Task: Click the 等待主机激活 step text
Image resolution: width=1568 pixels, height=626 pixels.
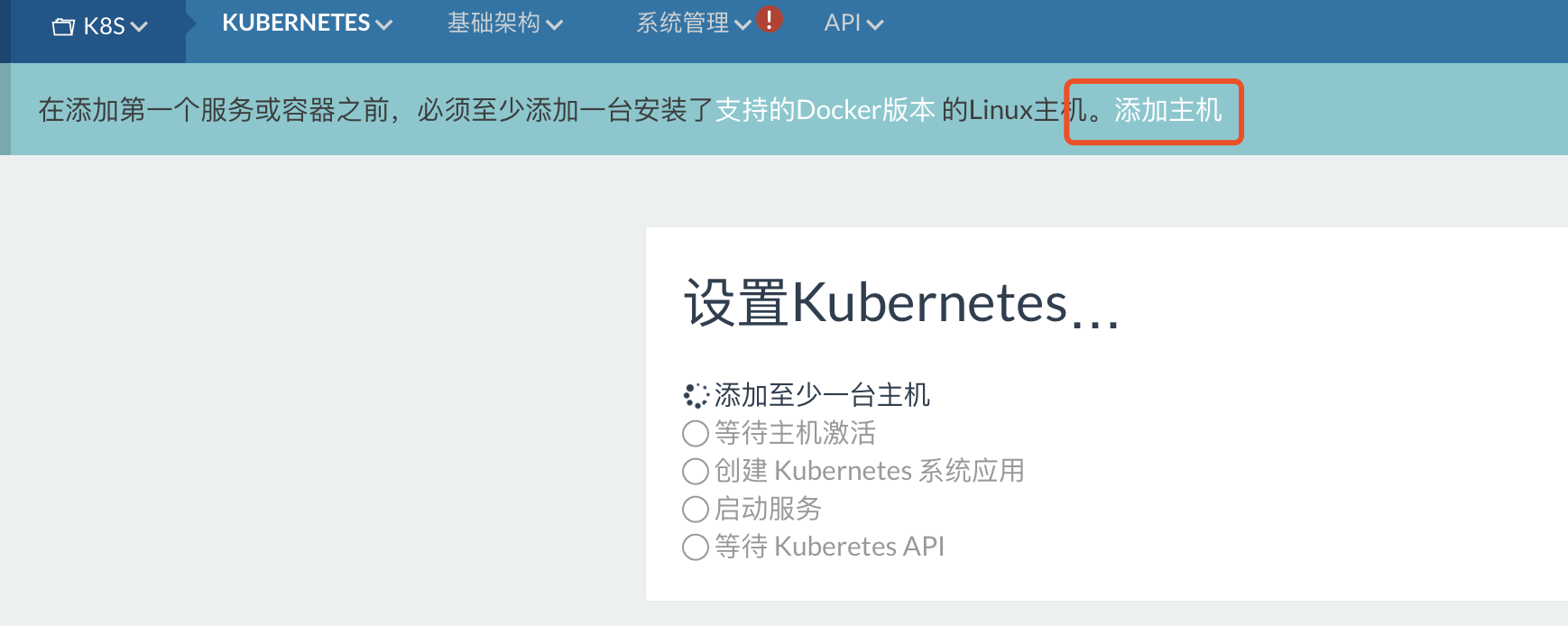Action: pyautogui.click(x=795, y=433)
